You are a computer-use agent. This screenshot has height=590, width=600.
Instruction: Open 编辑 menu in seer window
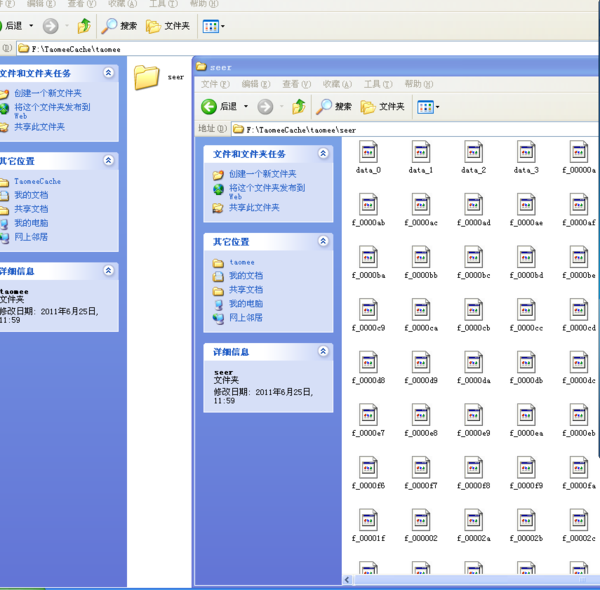(256, 84)
